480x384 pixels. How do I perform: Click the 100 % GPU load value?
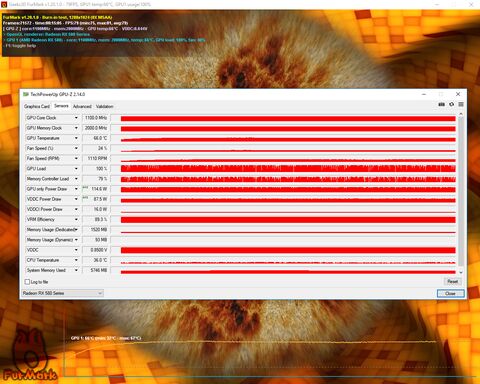coord(96,169)
